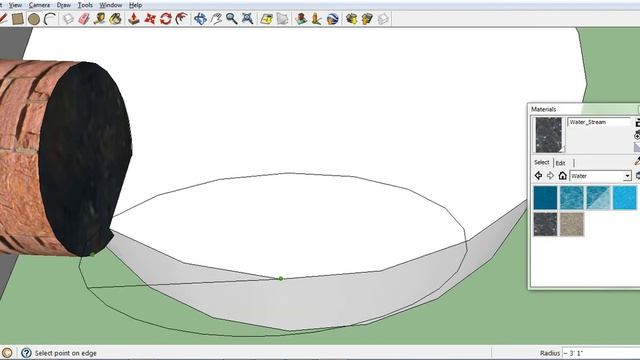Click the Add Location toolbar icon

click(x=267, y=19)
